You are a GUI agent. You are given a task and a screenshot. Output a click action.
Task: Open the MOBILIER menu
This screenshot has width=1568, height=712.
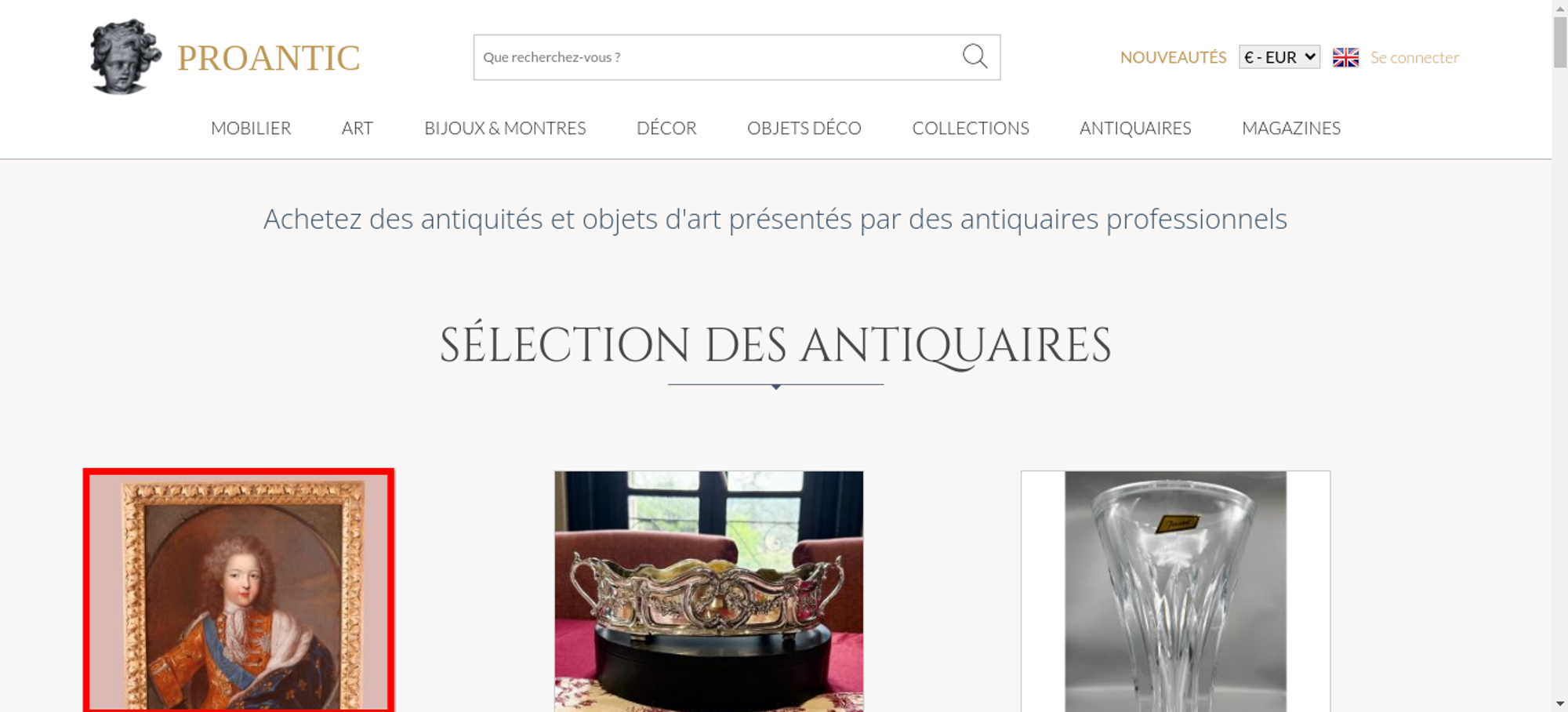251,128
